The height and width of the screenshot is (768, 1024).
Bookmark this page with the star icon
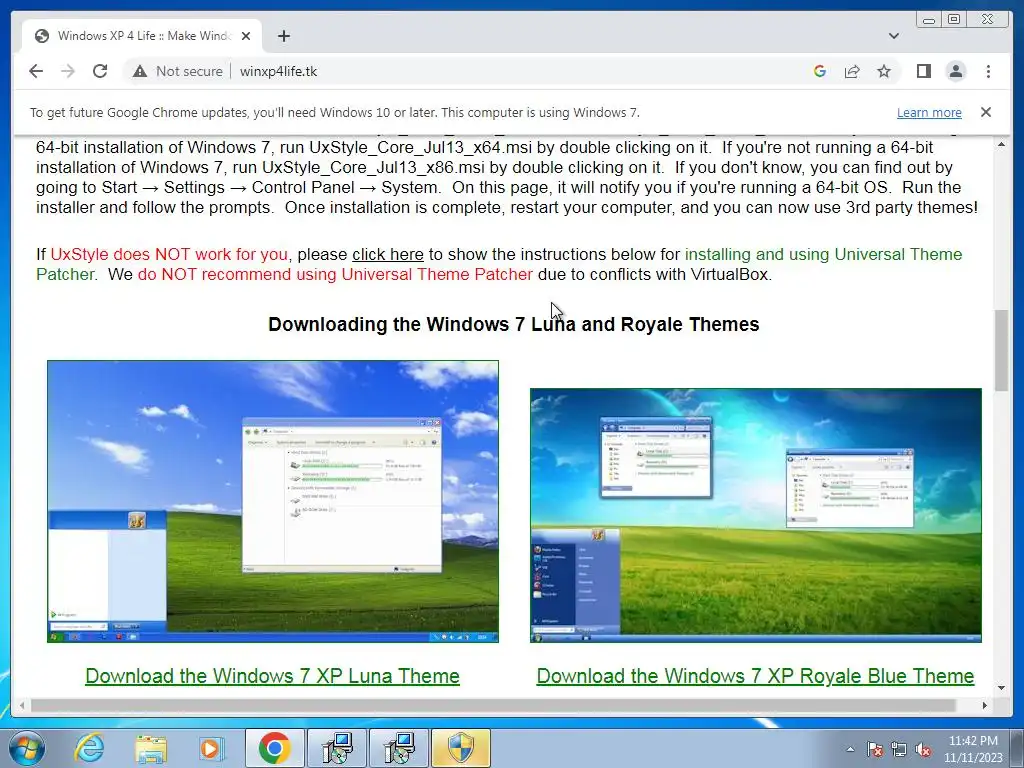pos(884,71)
